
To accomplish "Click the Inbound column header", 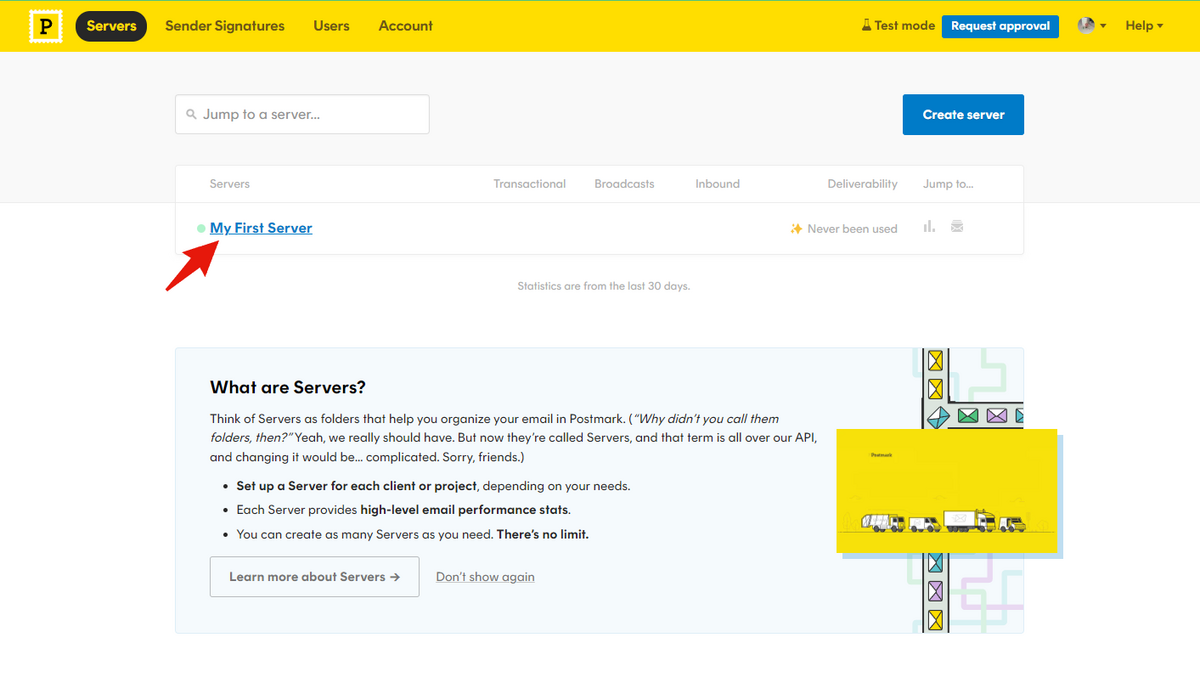I will click(717, 184).
